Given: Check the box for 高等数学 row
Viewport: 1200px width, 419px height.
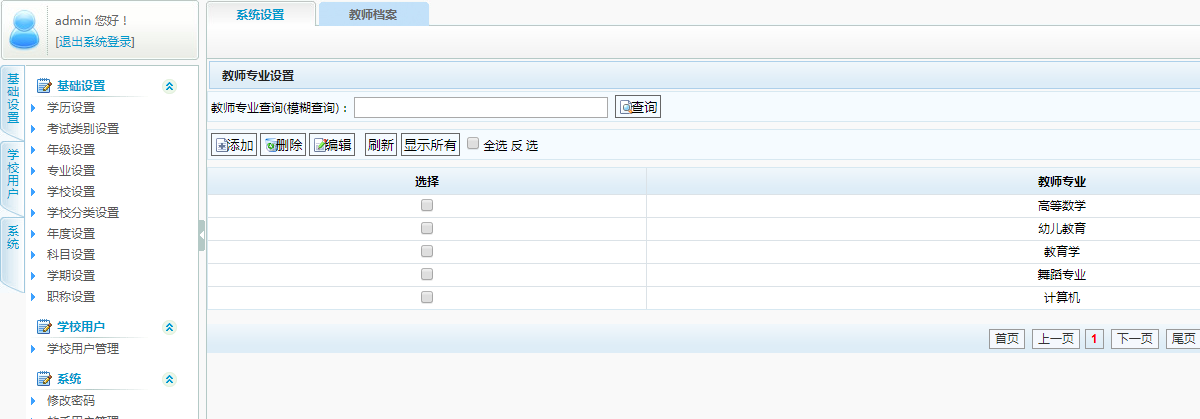Looking at the screenshot, I should tap(427, 205).
